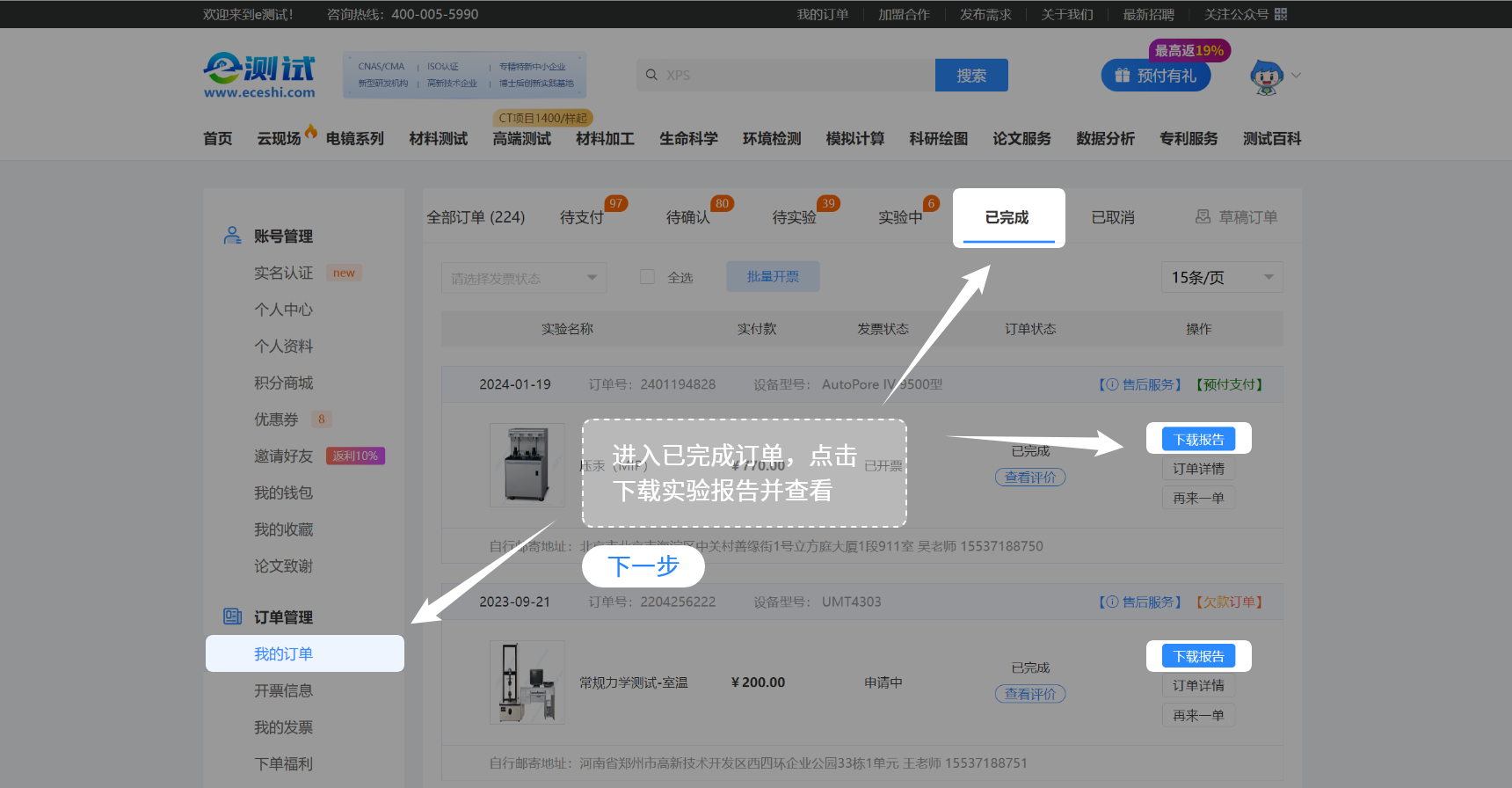Expand the 15条/页 page size dropdown
Viewport: 1512px width, 788px height.
[x=1221, y=277]
